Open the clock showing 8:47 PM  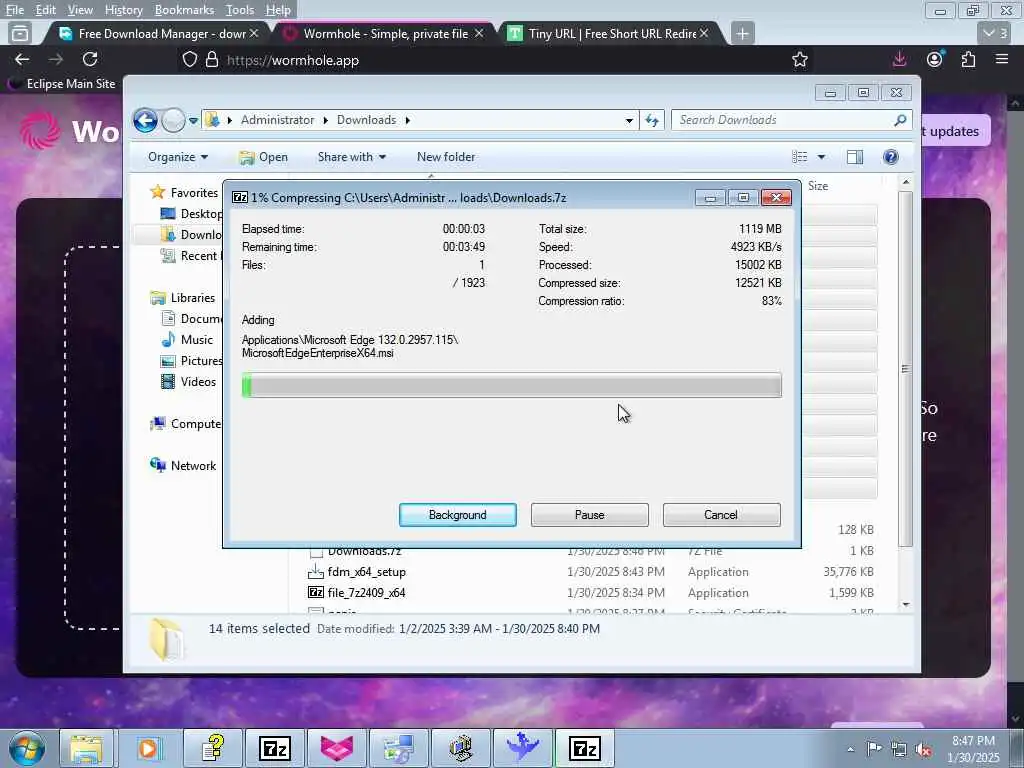coord(973,749)
